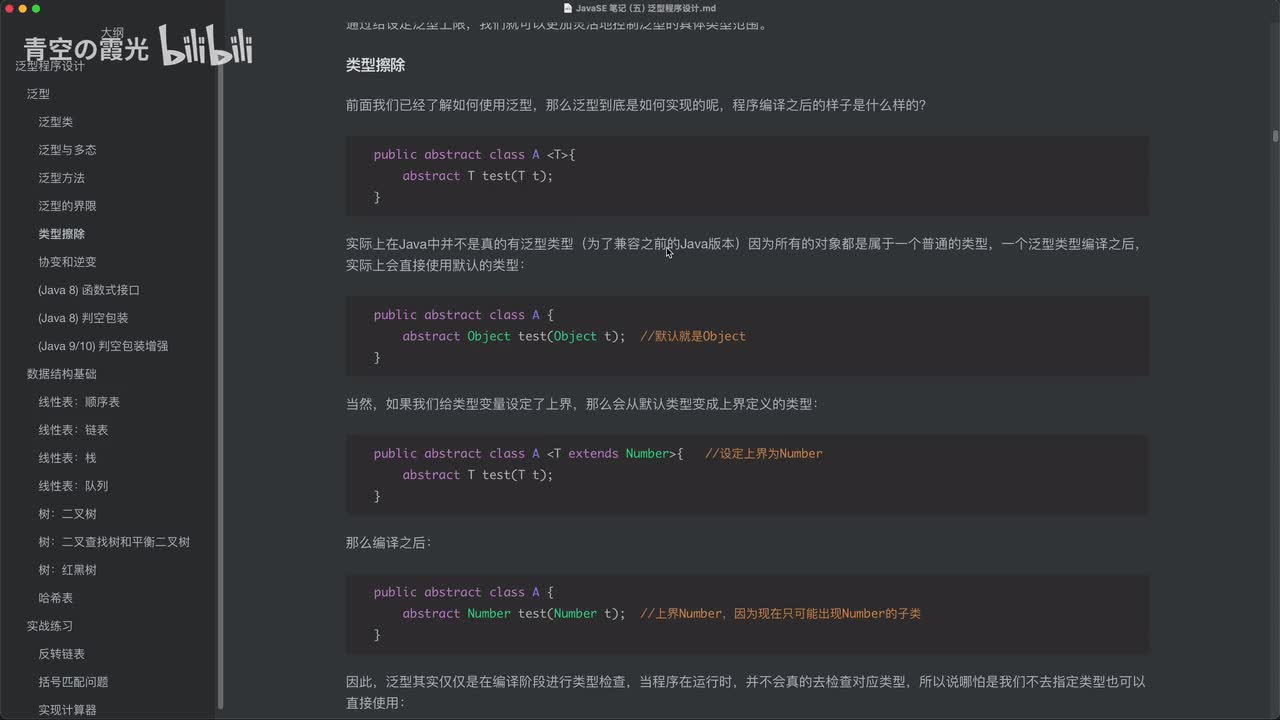
Task: Open outline item 协变和逆变
Action: (x=67, y=262)
